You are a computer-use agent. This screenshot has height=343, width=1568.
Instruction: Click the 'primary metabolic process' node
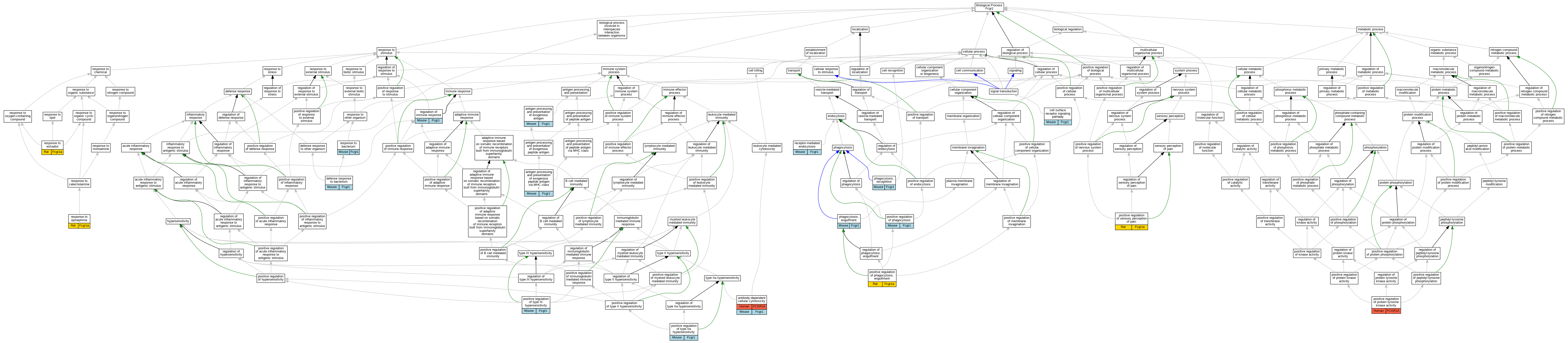[1332, 70]
